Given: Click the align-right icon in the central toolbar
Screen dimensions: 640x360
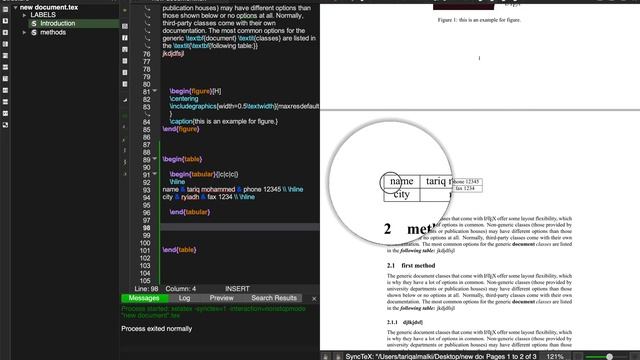Looking at the screenshot, I should 125,84.
